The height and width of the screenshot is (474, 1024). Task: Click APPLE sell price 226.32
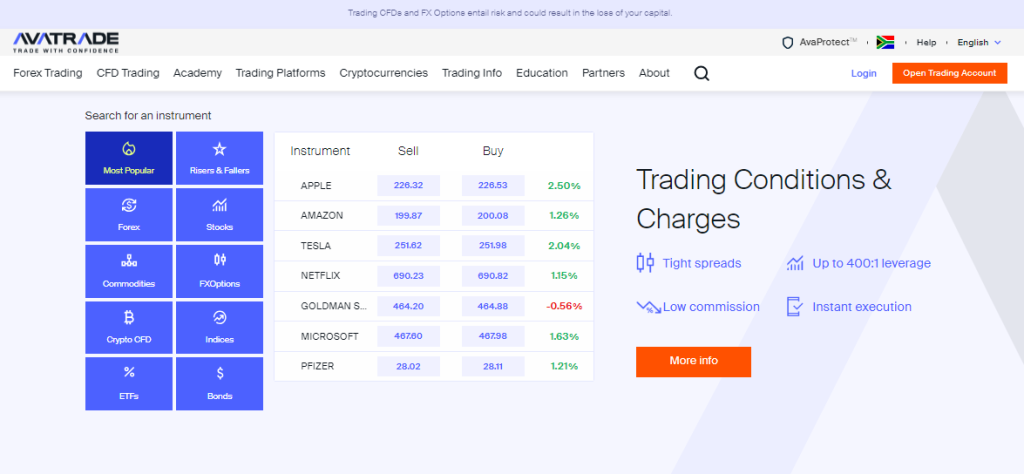408,185
